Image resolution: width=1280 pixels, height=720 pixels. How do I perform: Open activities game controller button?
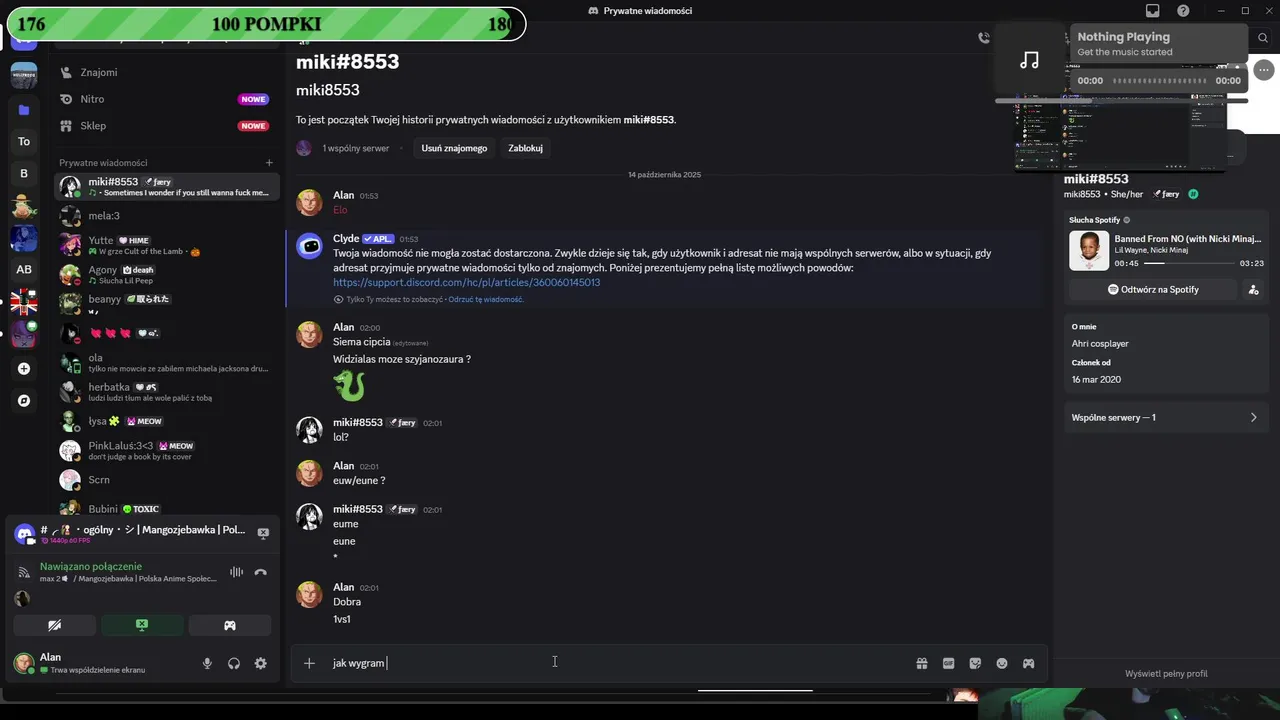(229, 625)
